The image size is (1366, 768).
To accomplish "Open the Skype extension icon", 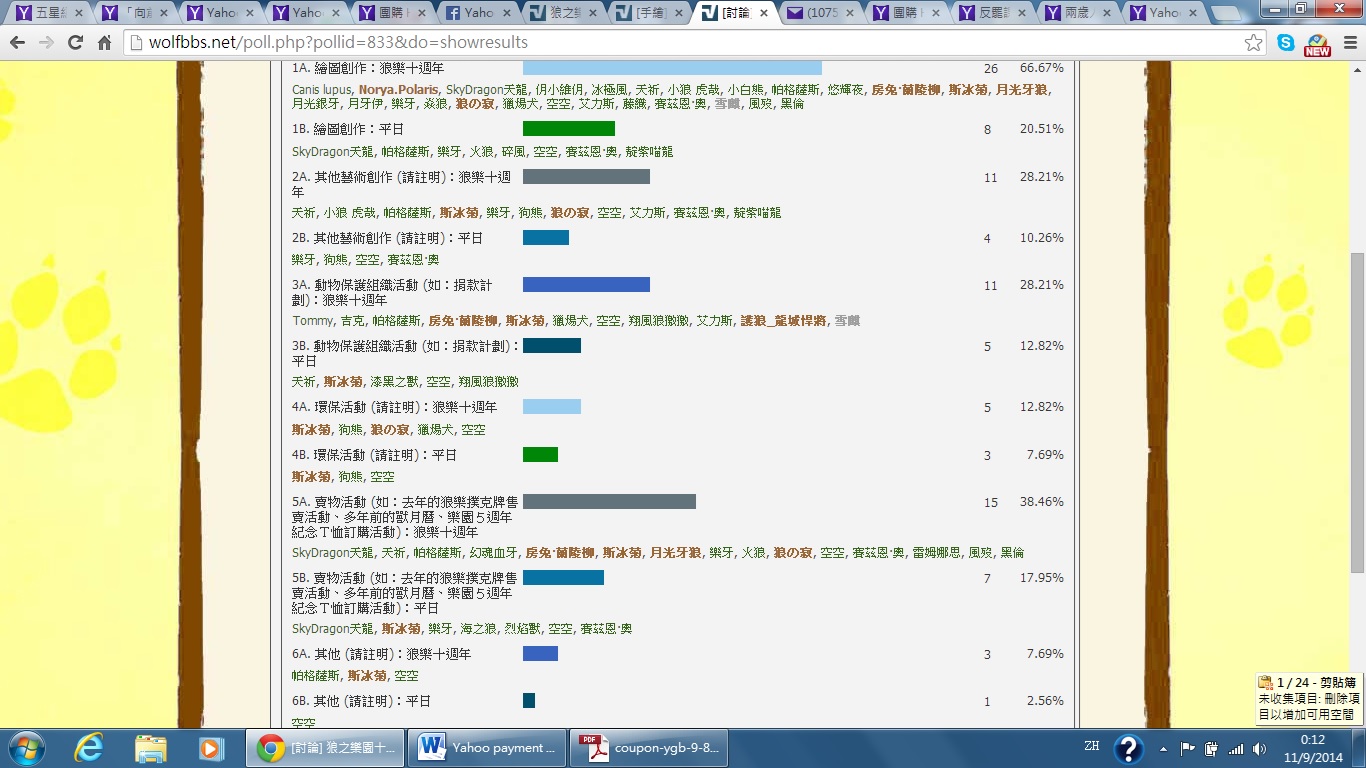I will (1286, 43).
